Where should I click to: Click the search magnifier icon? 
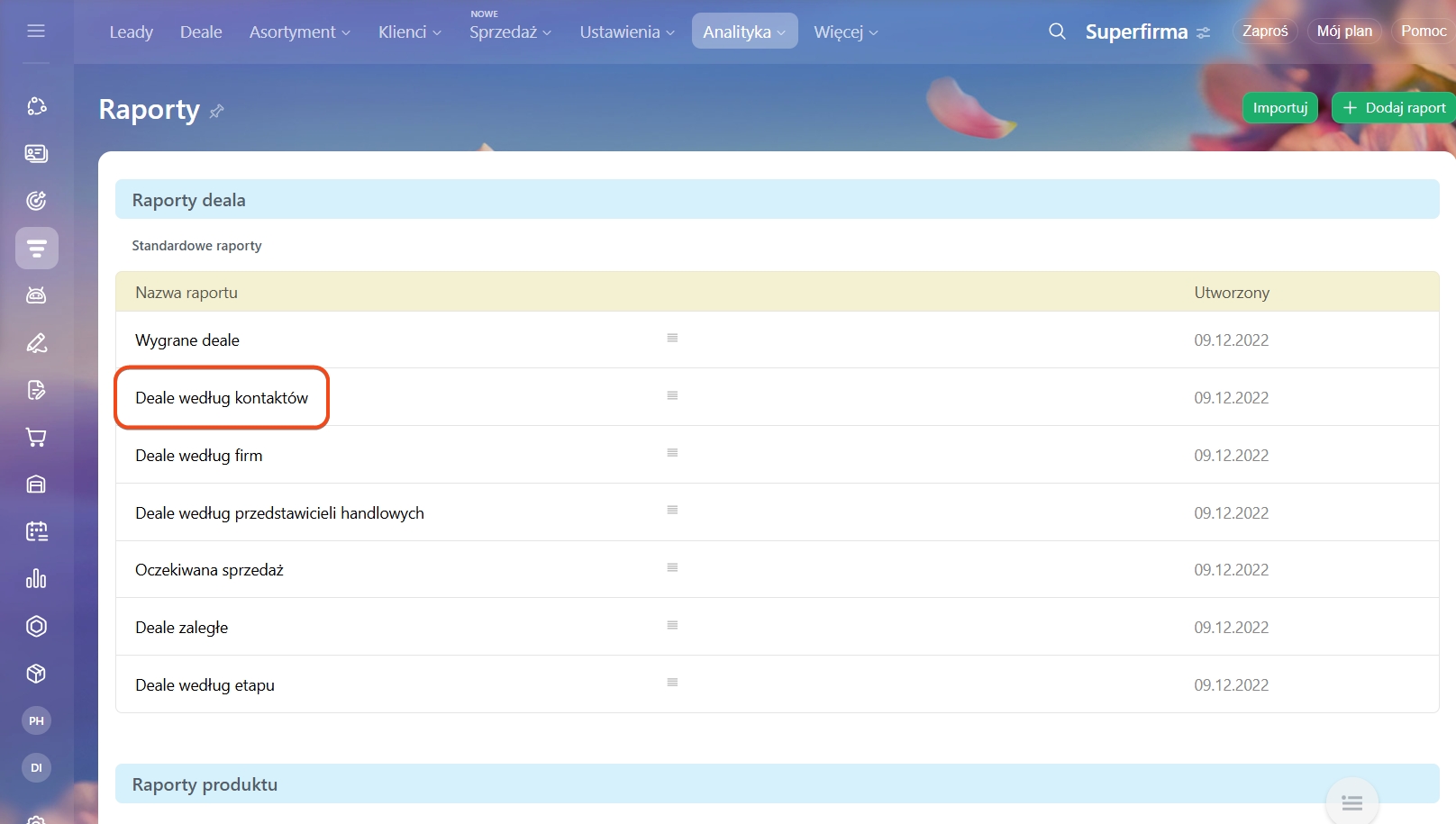(1057, 32)
